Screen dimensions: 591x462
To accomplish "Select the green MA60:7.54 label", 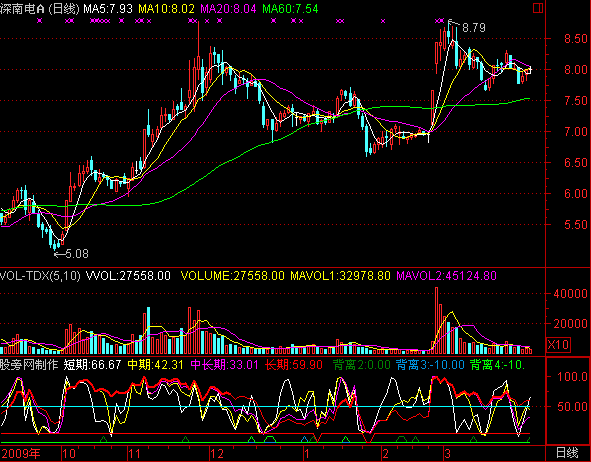I will tap(290, 9).
